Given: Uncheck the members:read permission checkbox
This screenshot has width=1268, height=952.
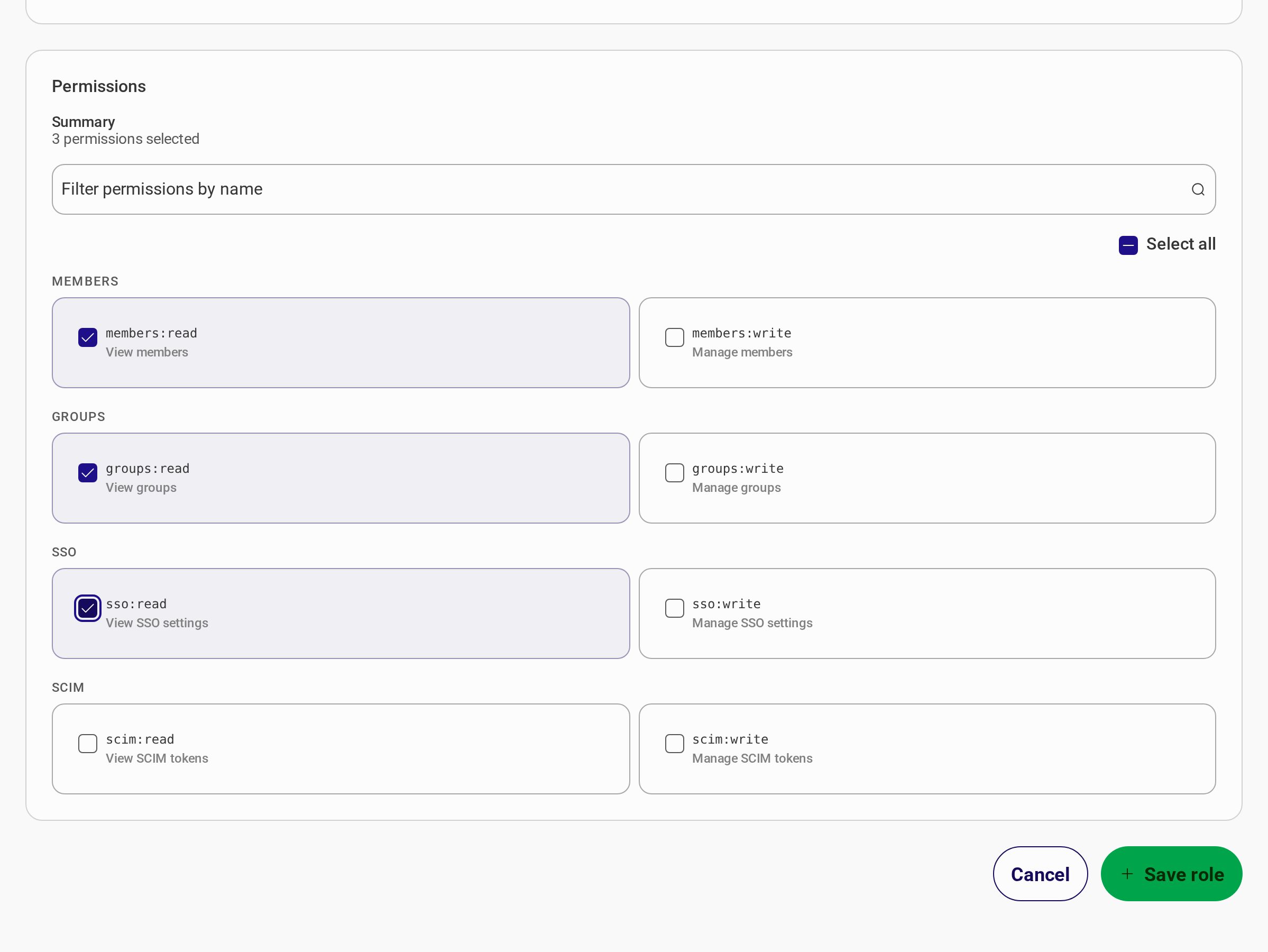Looking at the screenshot, I should tap(88, 337).
